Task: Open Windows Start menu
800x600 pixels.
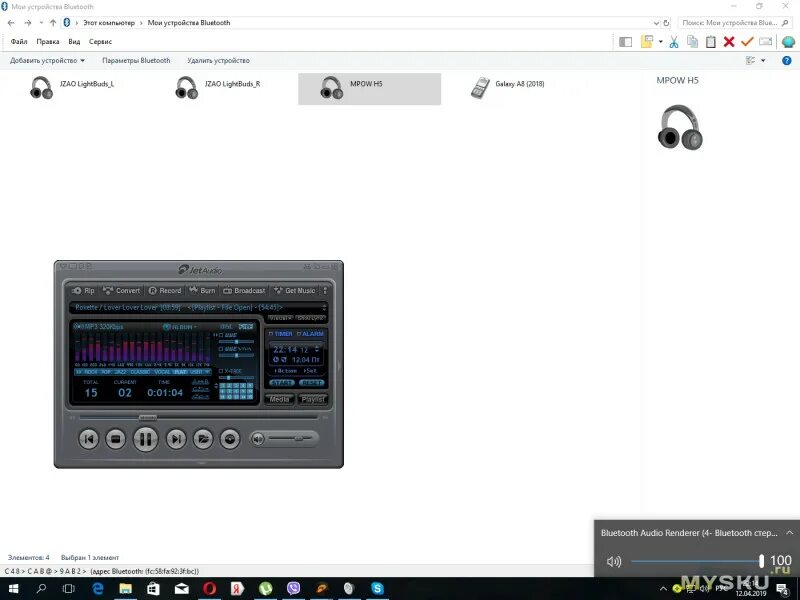Action: (x=13, y=589)
